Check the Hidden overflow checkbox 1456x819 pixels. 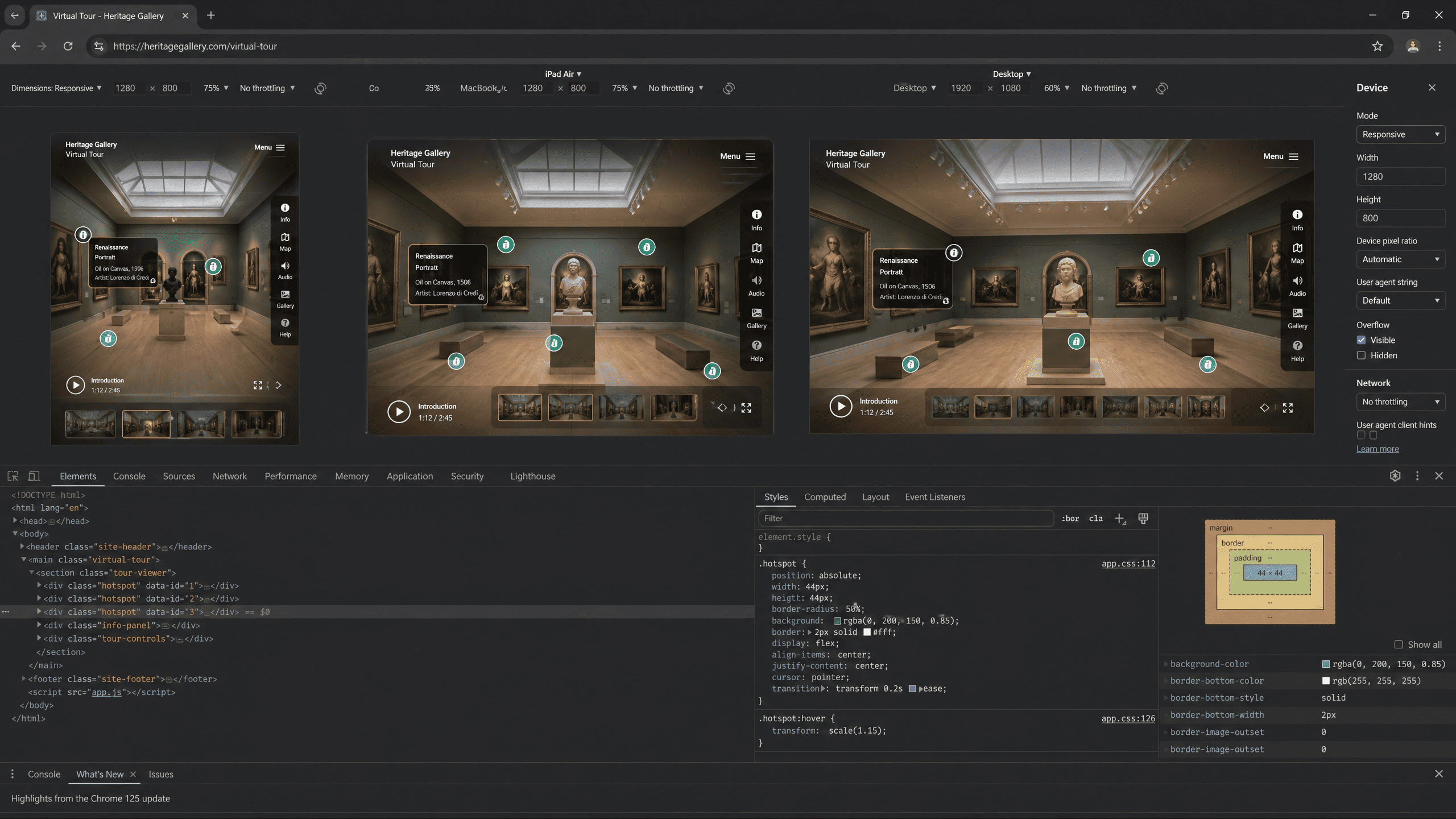pyautogui.click(x=1361, y=355)
